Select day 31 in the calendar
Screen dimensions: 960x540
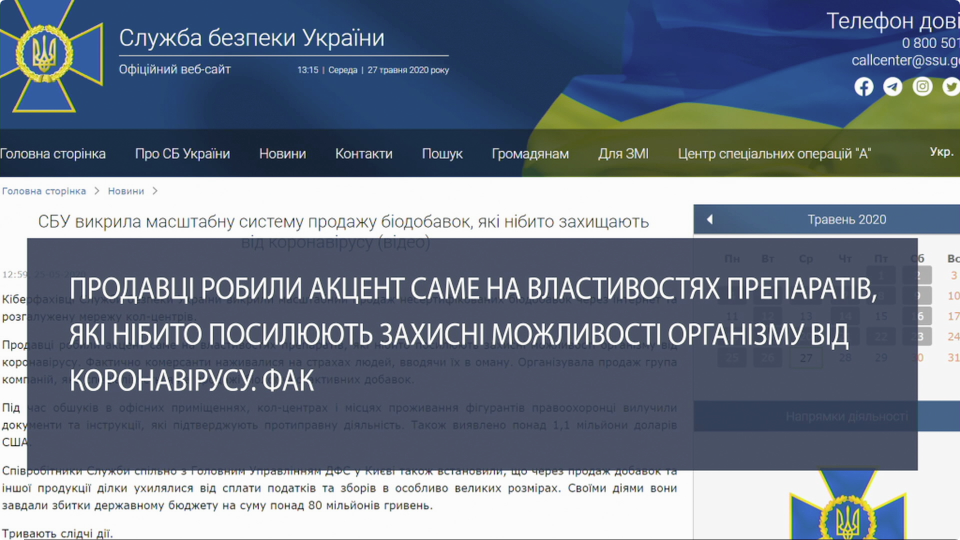click(953, 358)
